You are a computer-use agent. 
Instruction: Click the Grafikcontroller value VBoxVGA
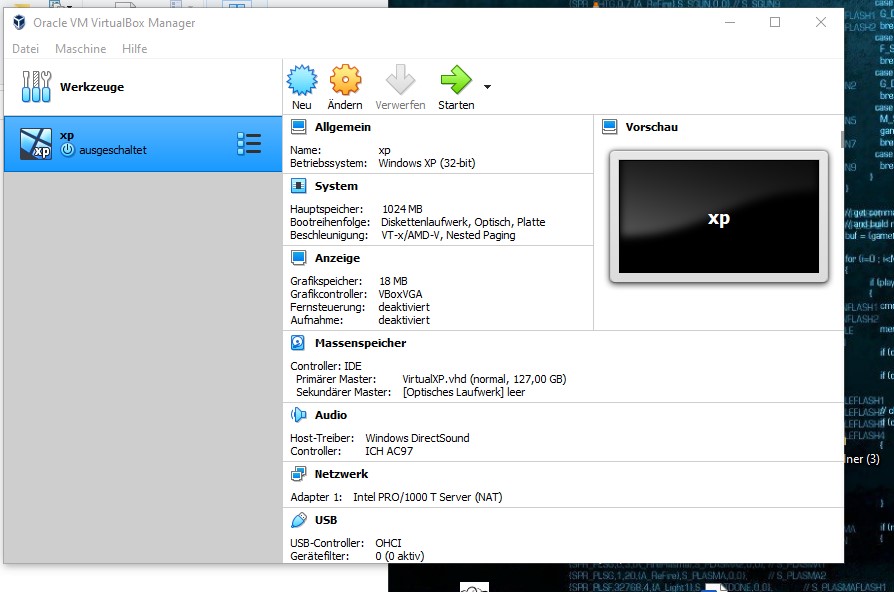pos(400,294)
